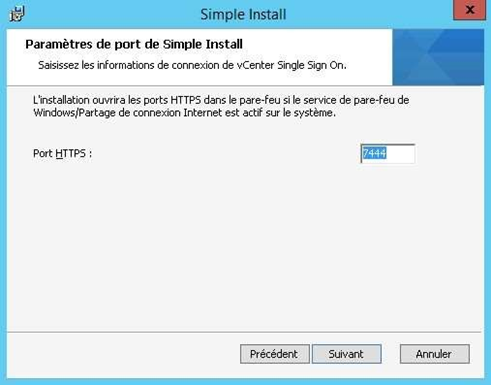The height and width of the screenshot is (385, 491).
Task: Click the vCenter Single Sign On text
Action: point(292,65)
